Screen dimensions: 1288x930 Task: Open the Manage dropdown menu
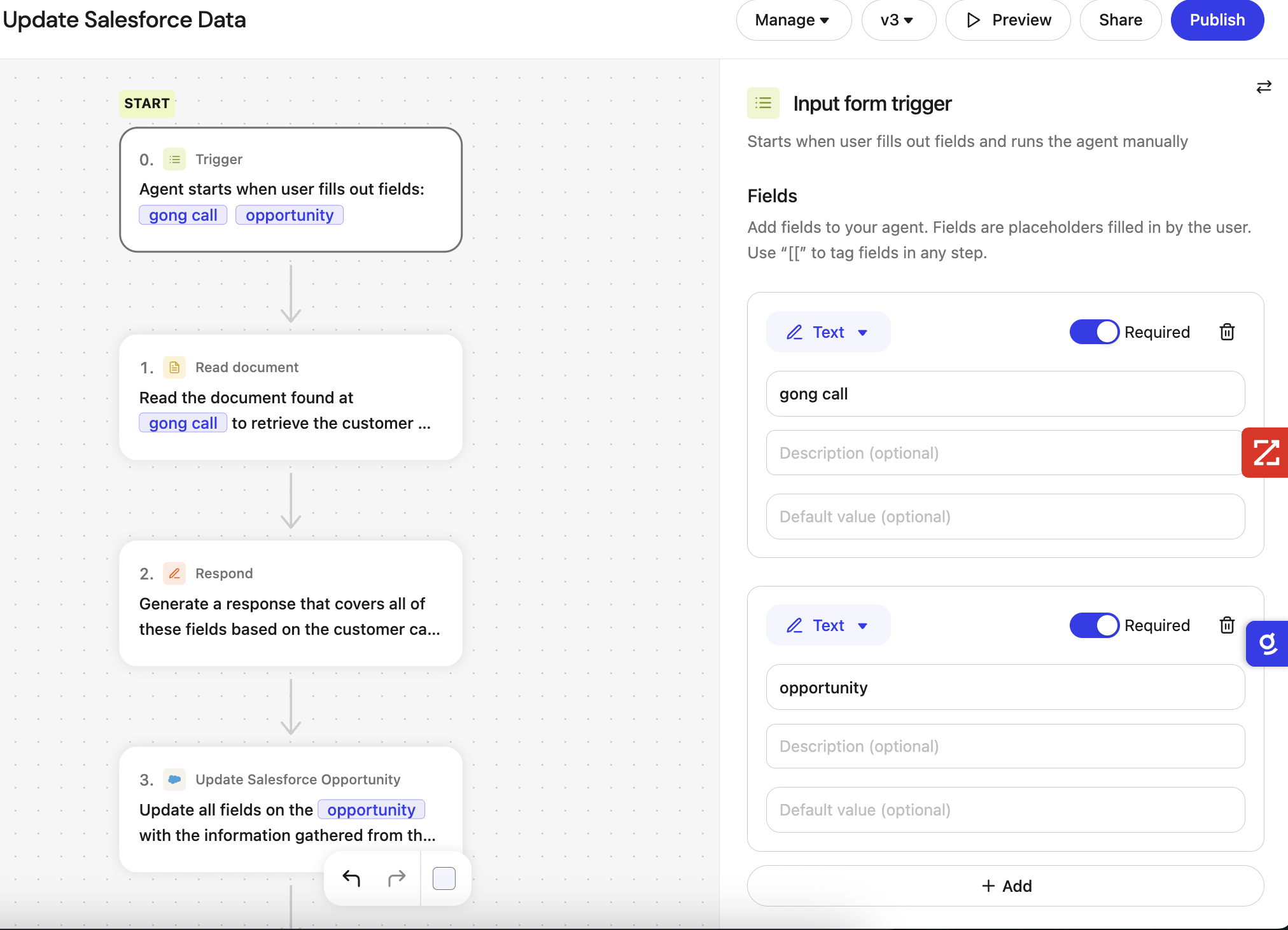coord(793,20)
